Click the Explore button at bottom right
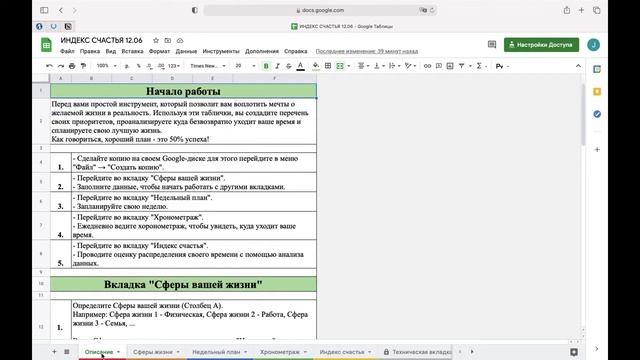Image resolution: width=640 pixels, height=360 pixels. (x=574, y=352)
